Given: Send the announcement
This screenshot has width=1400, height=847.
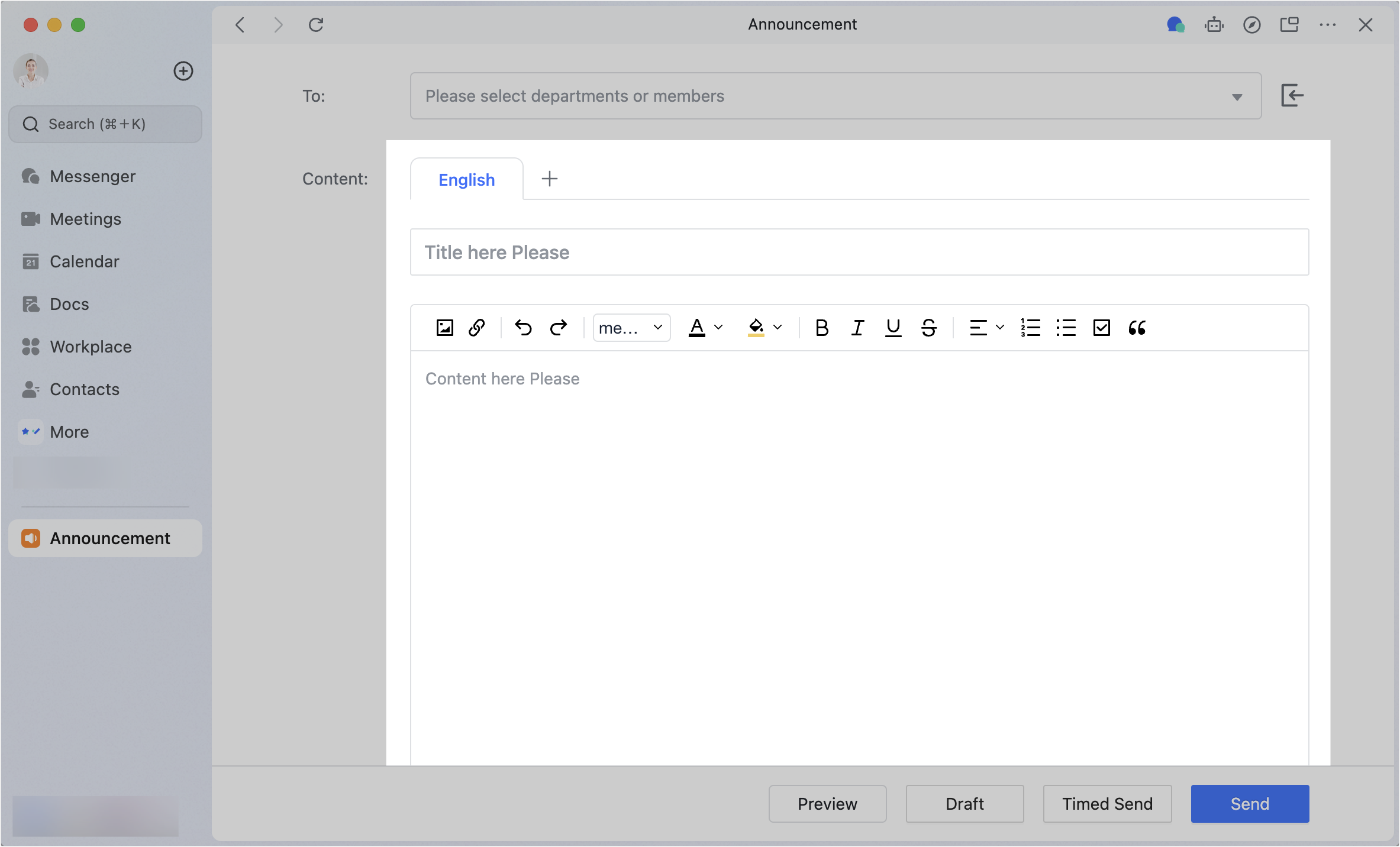Looking at the screenshot, I should pyautogui.click(x=1250, y=804).
